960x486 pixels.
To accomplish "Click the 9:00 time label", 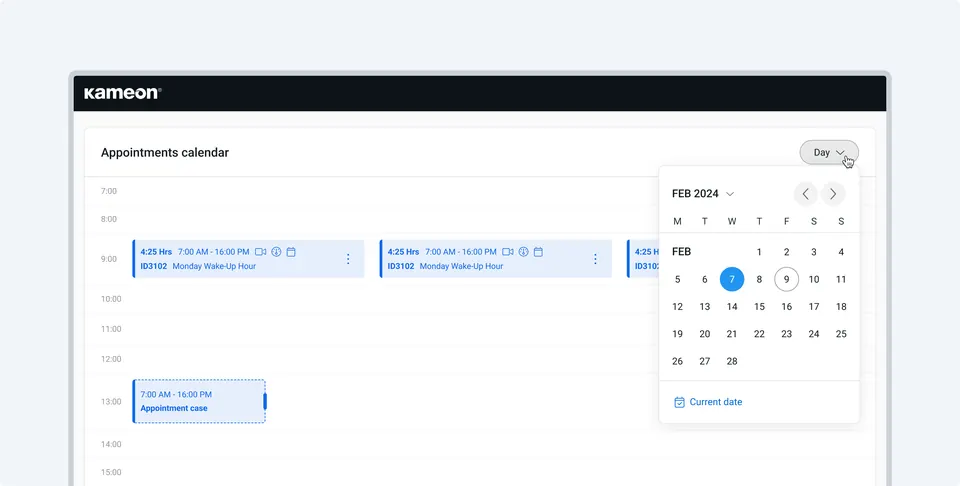I will [109, 259].
